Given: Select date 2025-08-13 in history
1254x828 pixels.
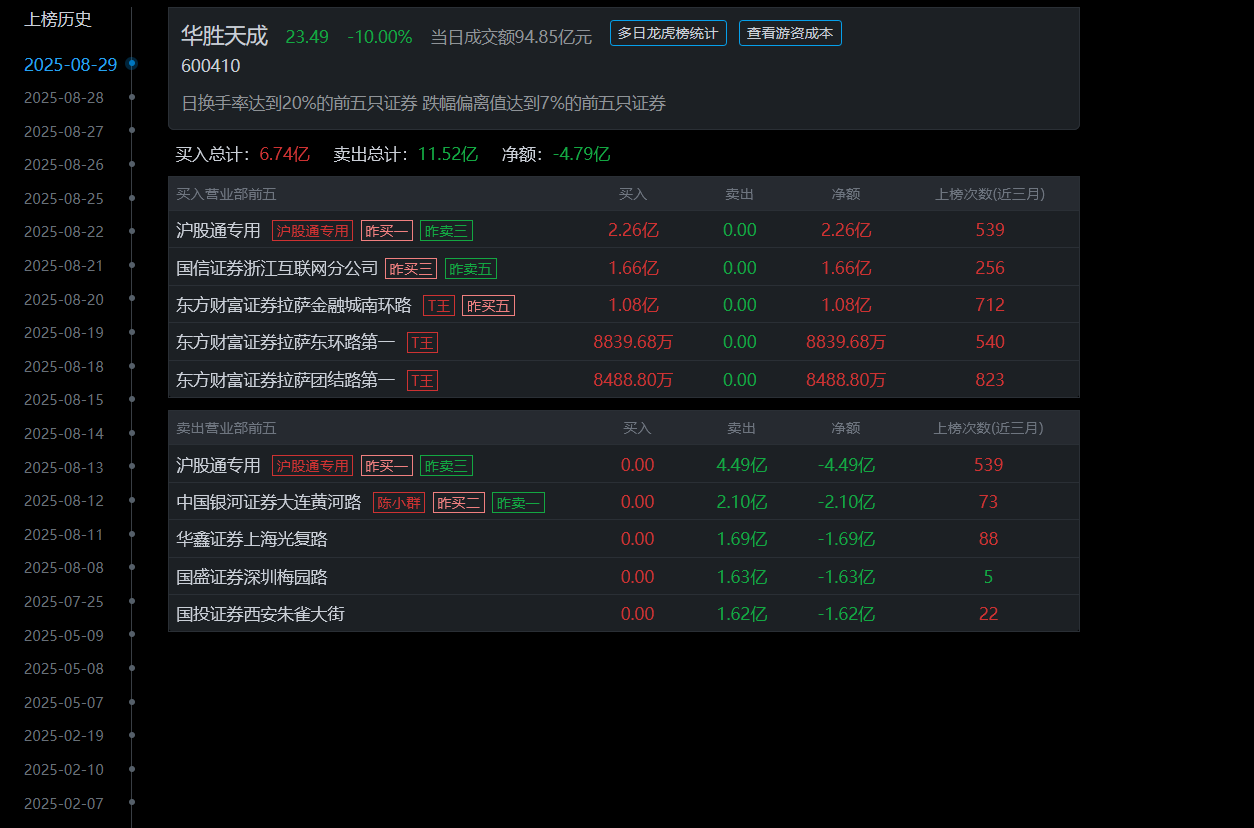Looking at the screenshot, I should (64, 468).
